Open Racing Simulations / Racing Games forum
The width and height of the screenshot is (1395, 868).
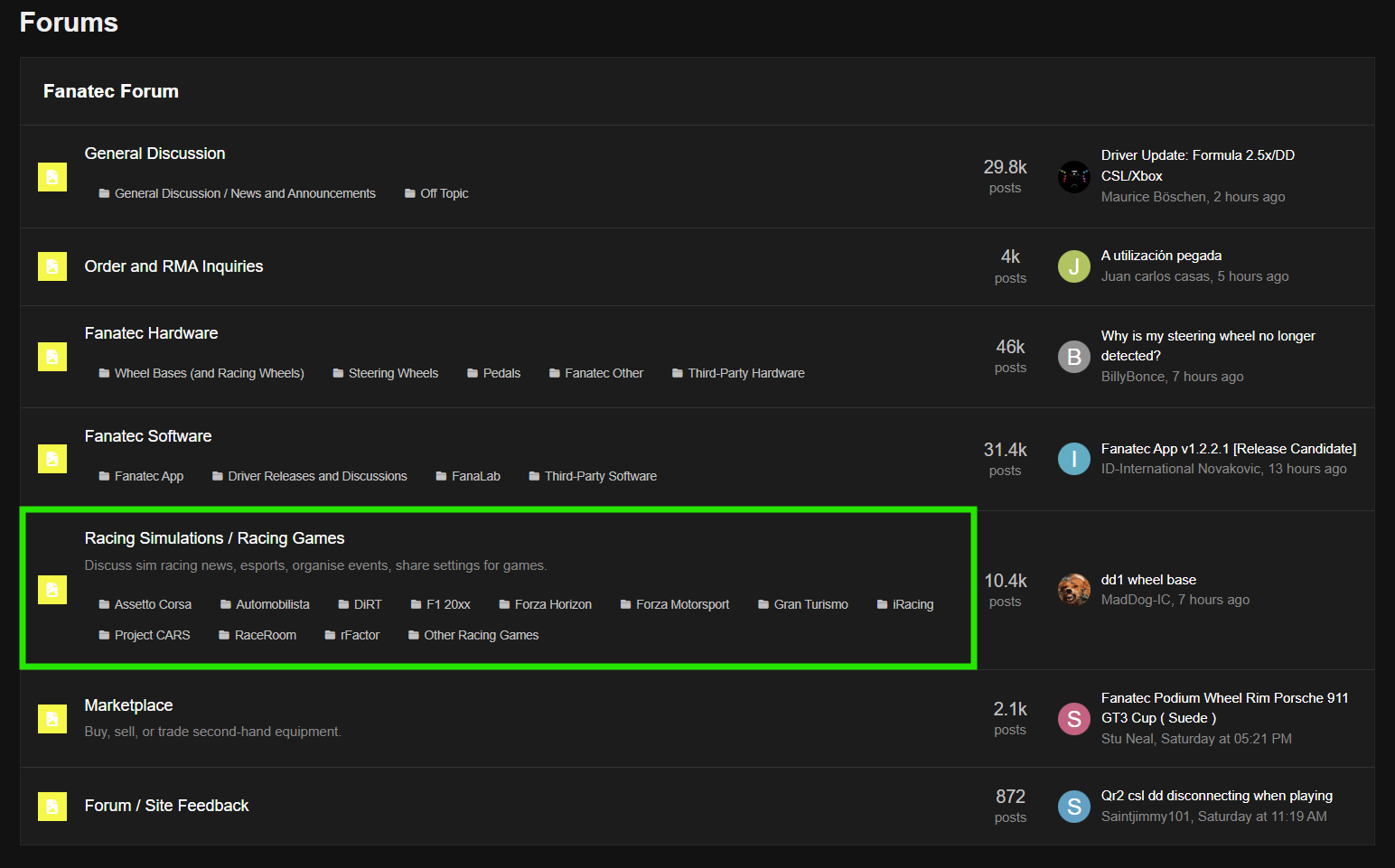[x=214, y=538]
